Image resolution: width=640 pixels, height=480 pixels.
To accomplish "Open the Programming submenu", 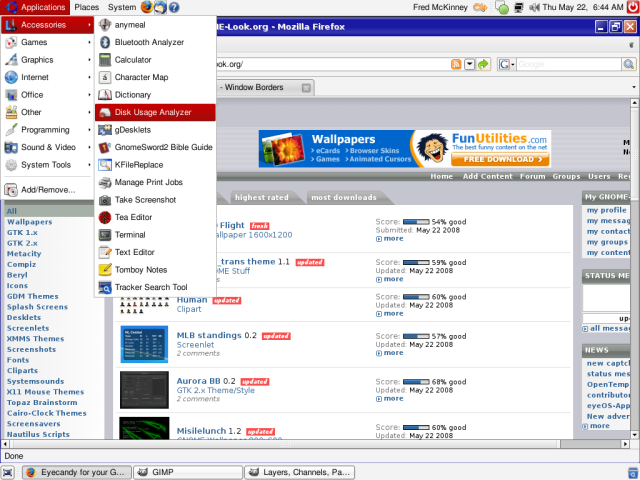I will coord(47,130).
